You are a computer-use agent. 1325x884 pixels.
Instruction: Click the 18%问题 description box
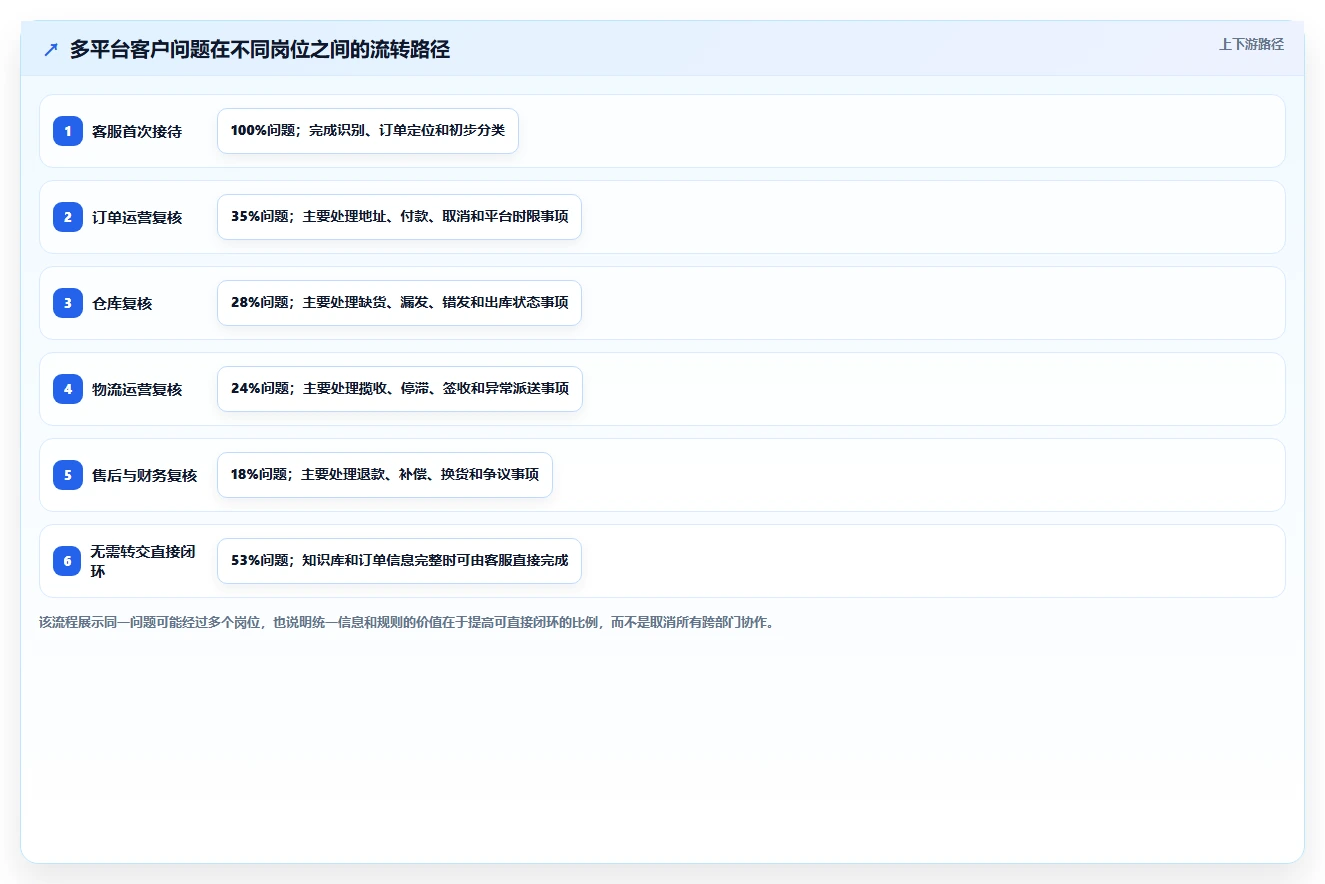[385, 475]
